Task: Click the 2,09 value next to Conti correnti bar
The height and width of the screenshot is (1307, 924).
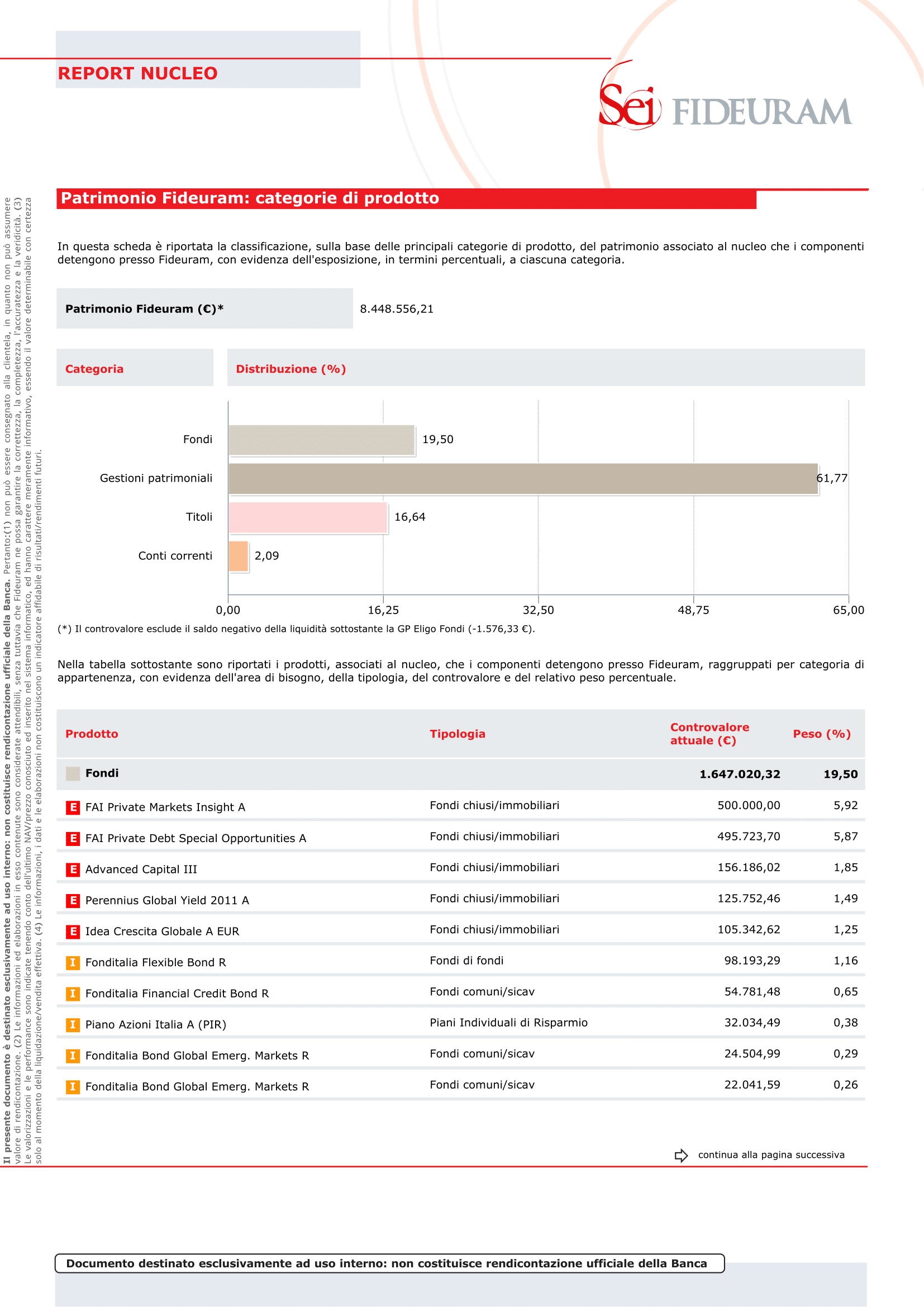Action: pos(266,555)
